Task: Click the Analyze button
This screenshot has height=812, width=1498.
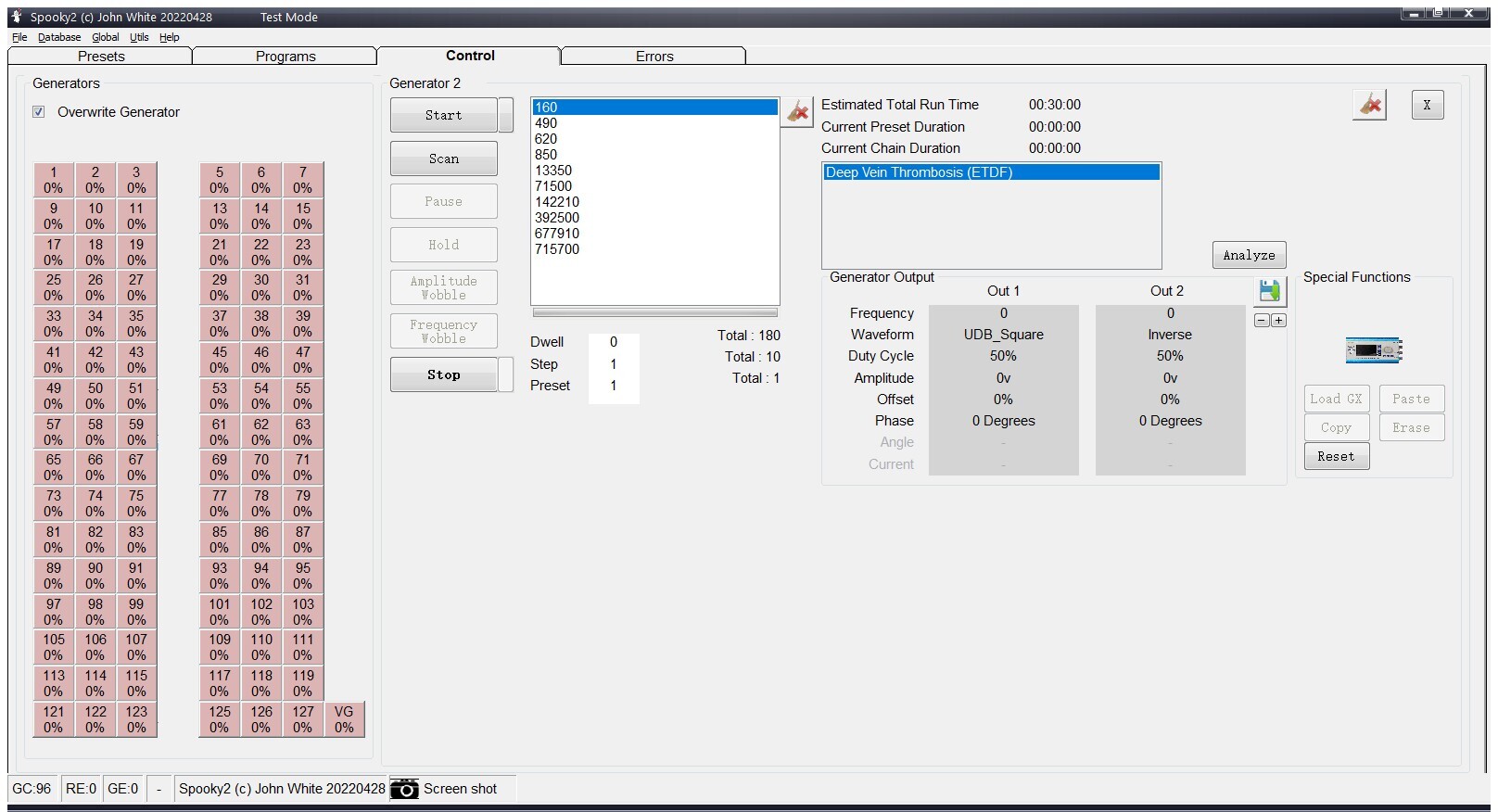Action: (x=1248, y=255)
